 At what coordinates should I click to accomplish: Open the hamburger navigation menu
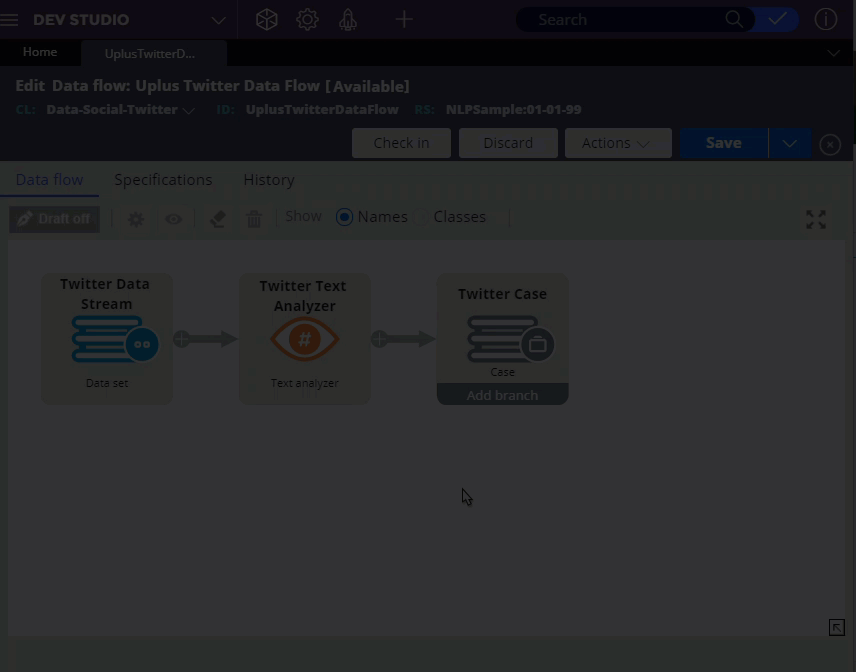(x=10, y=20)
